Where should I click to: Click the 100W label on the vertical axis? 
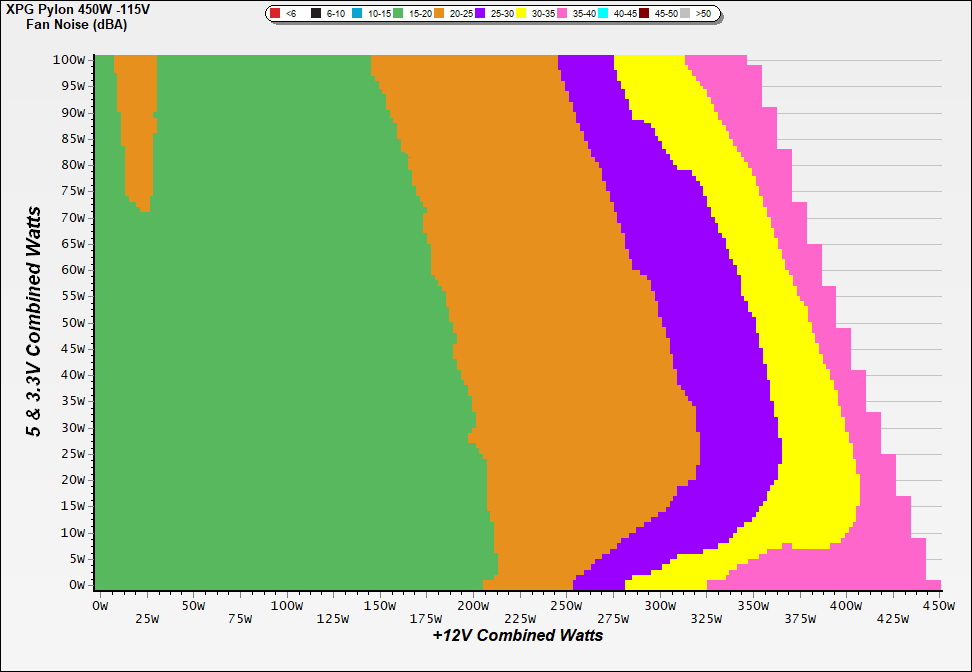pyautogui.click(x=68, y=59)
